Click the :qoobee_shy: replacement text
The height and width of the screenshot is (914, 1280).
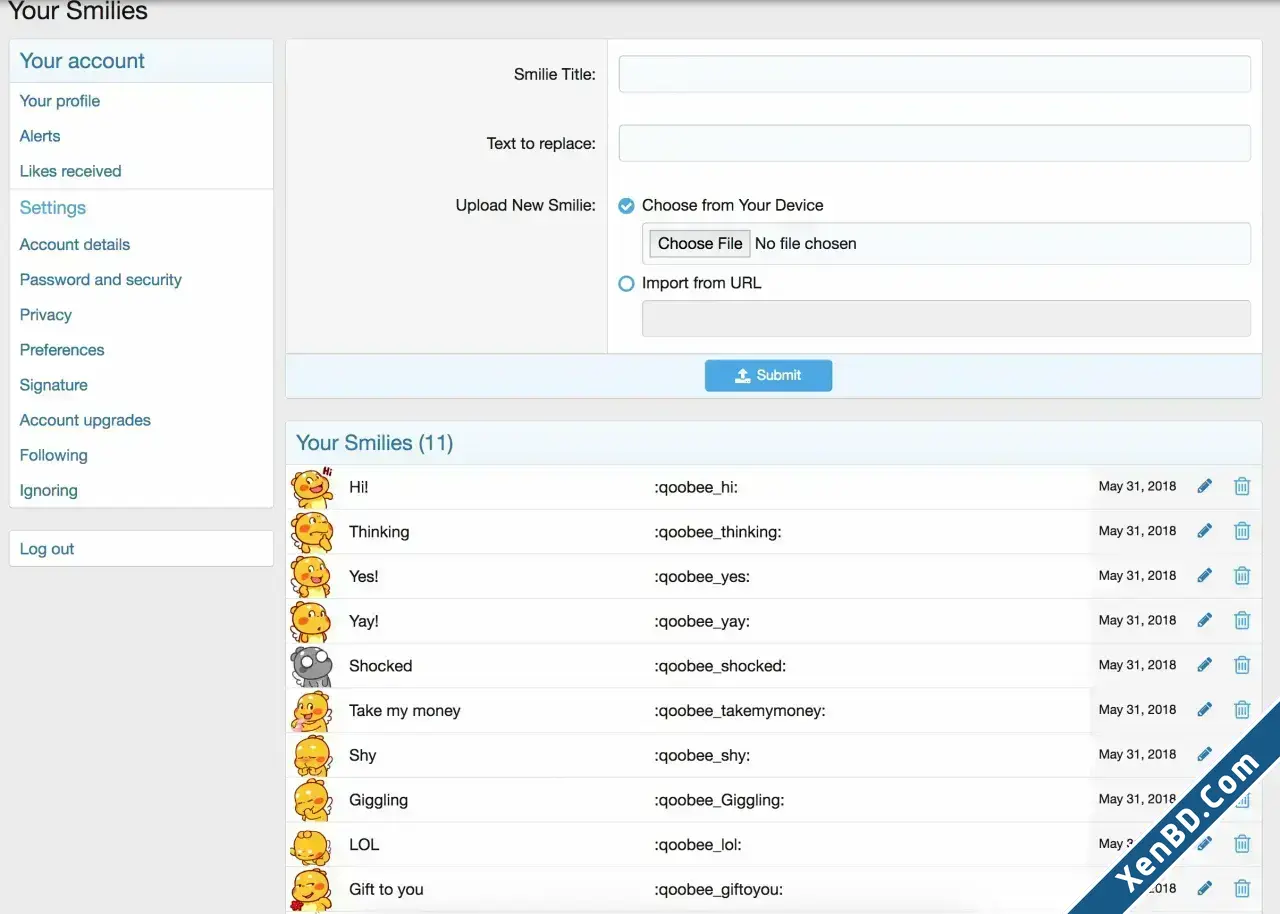point(702,755)
